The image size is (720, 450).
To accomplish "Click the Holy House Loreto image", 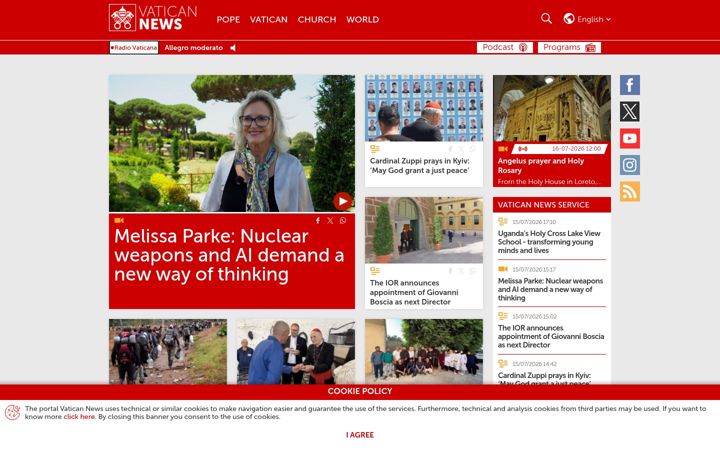I will (552, 108).
